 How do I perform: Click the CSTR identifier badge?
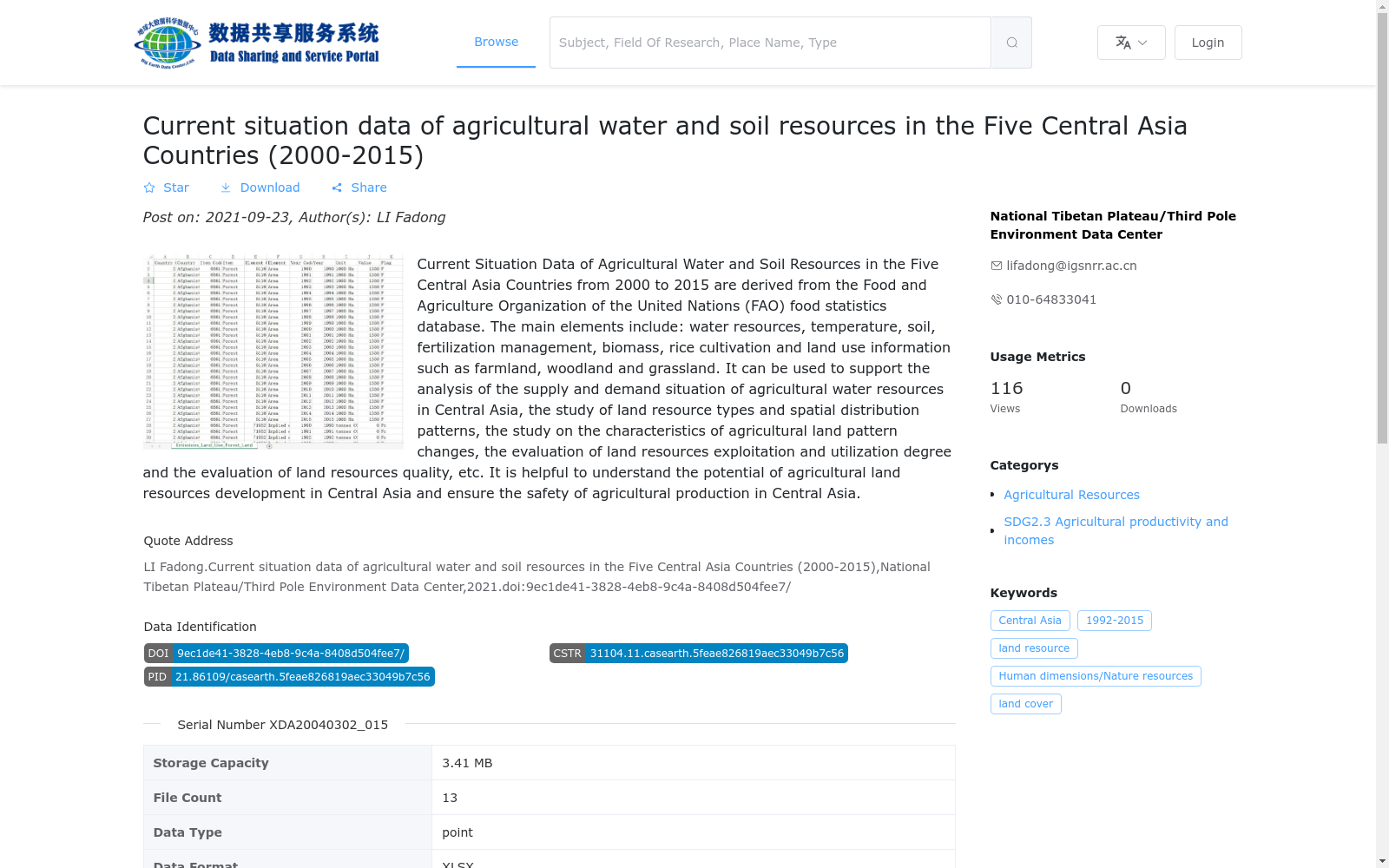click(699, 654)
